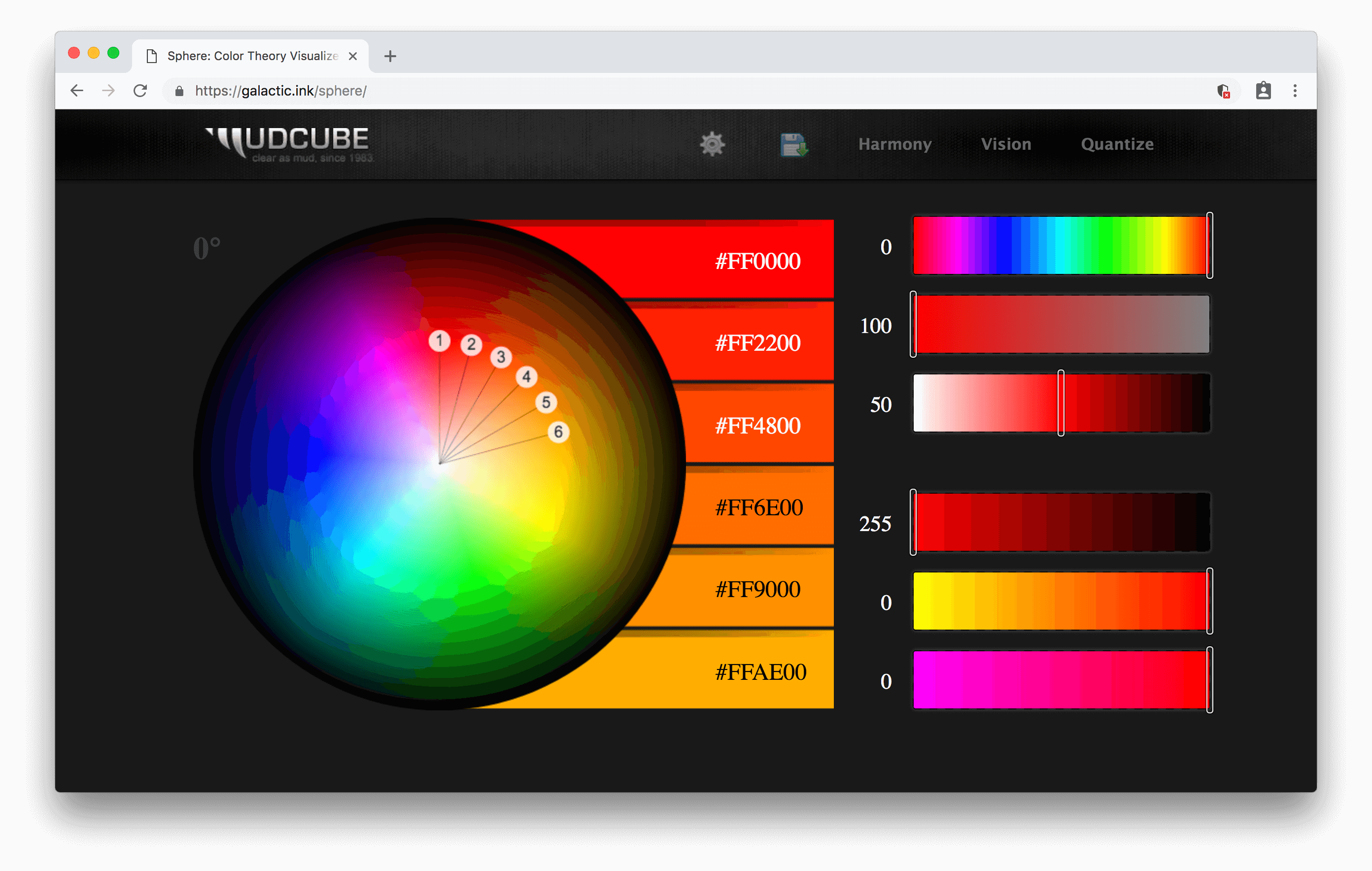Open a new browser tab
The height and width of the screenshot is (871, 1372).
click(x=390, y=56)
